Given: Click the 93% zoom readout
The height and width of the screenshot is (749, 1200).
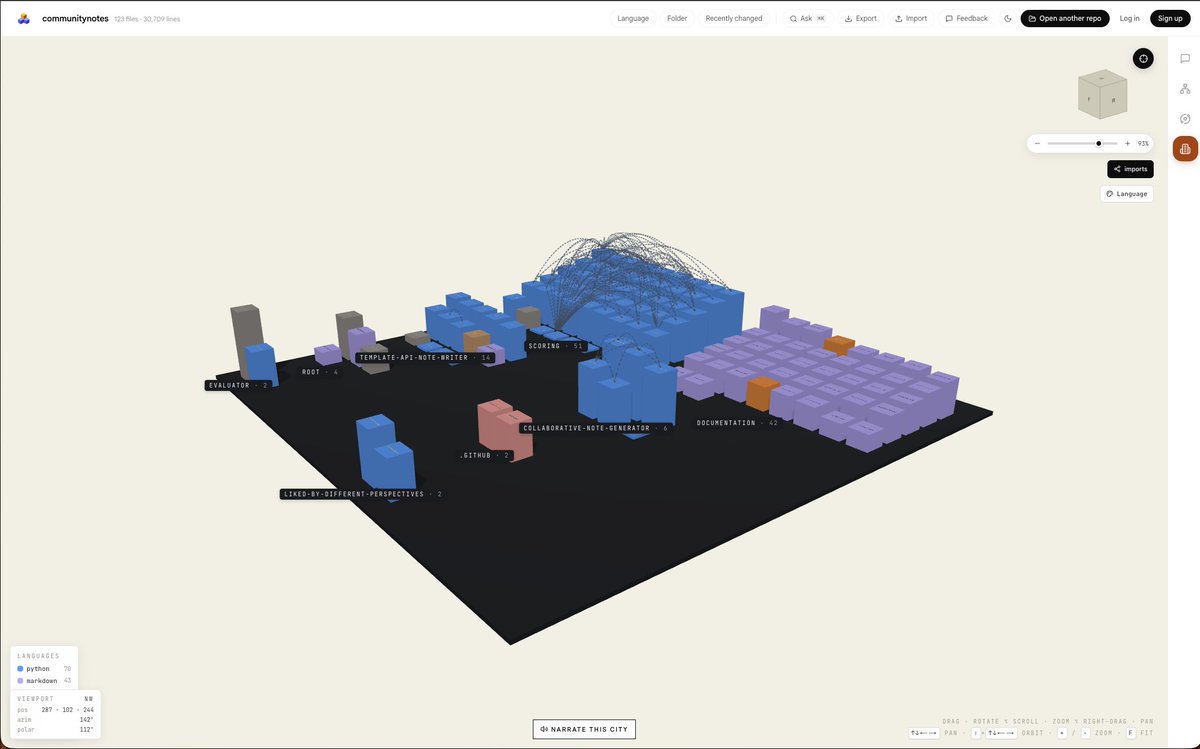Looking at the screenshot, I should click(1143, 144).
